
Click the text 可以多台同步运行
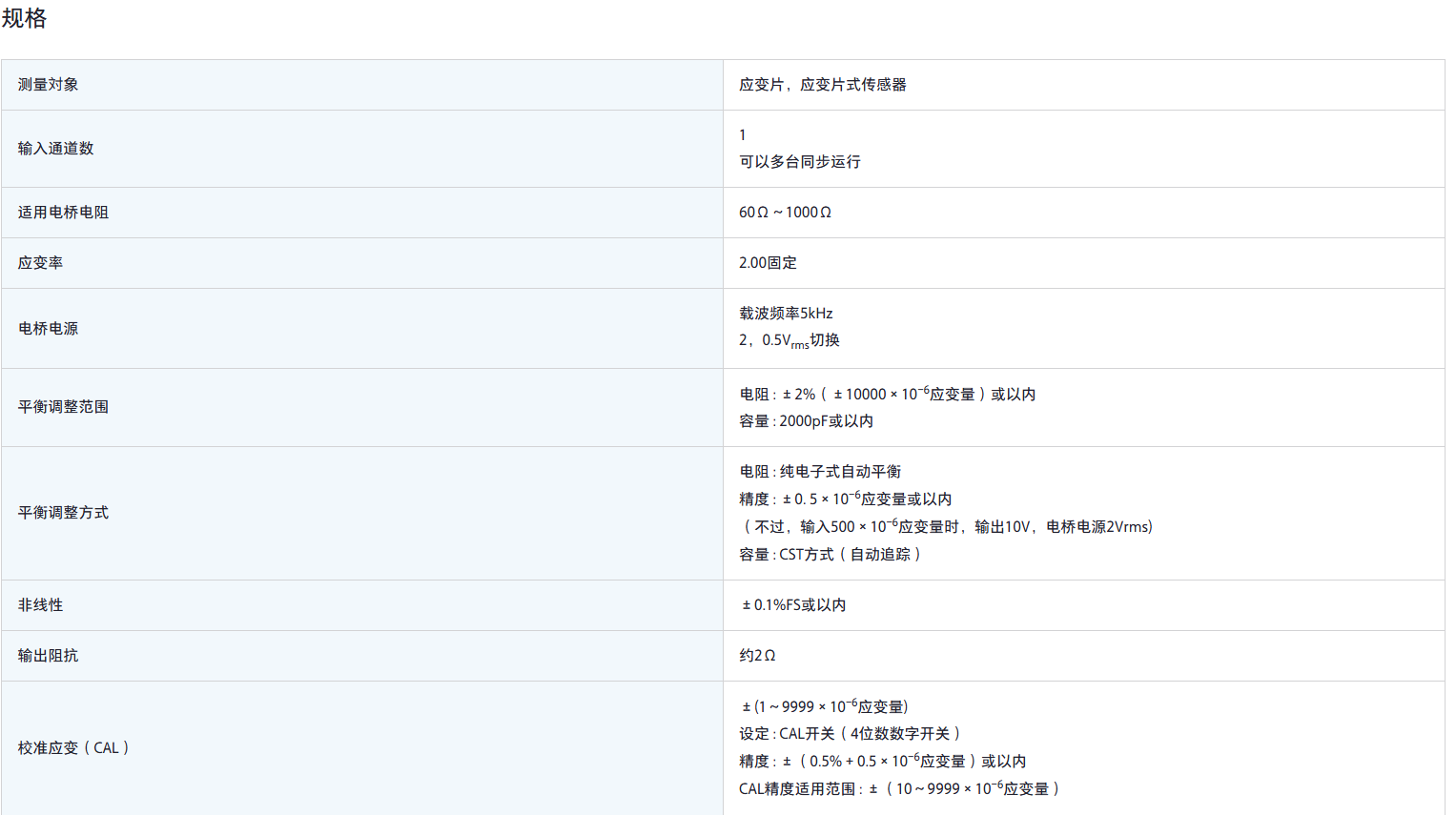[x=800, y=162]
